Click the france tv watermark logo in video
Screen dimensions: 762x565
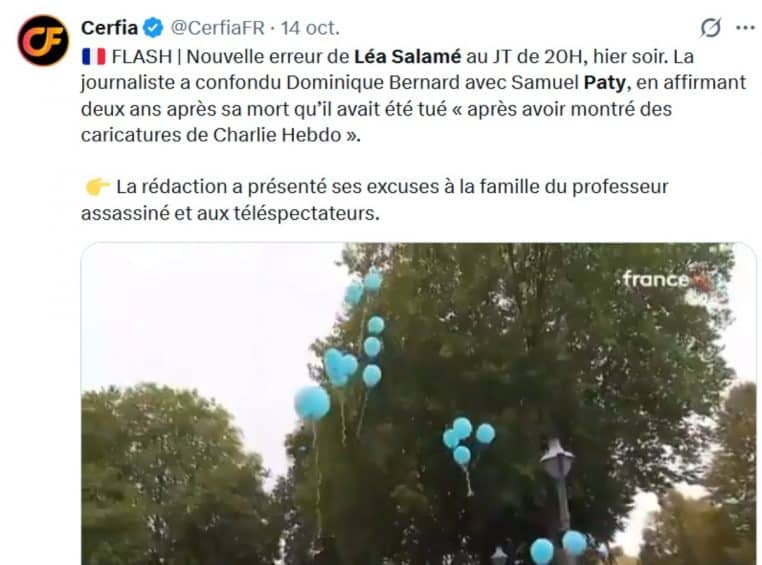pyautogui.click(x=668, y=280)
